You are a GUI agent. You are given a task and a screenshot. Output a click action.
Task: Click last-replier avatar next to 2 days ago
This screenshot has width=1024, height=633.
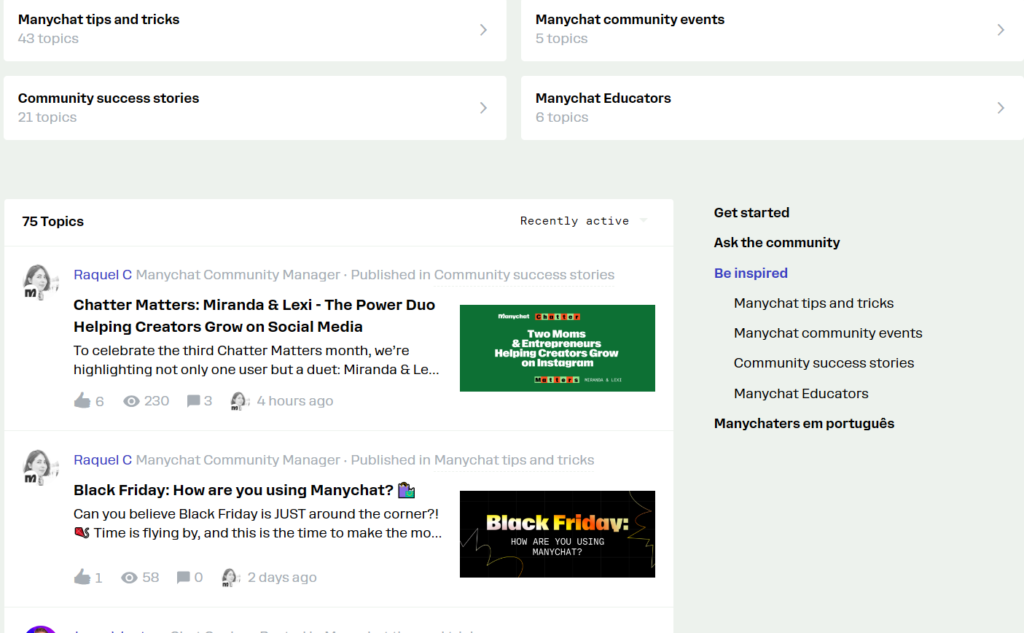229,577
